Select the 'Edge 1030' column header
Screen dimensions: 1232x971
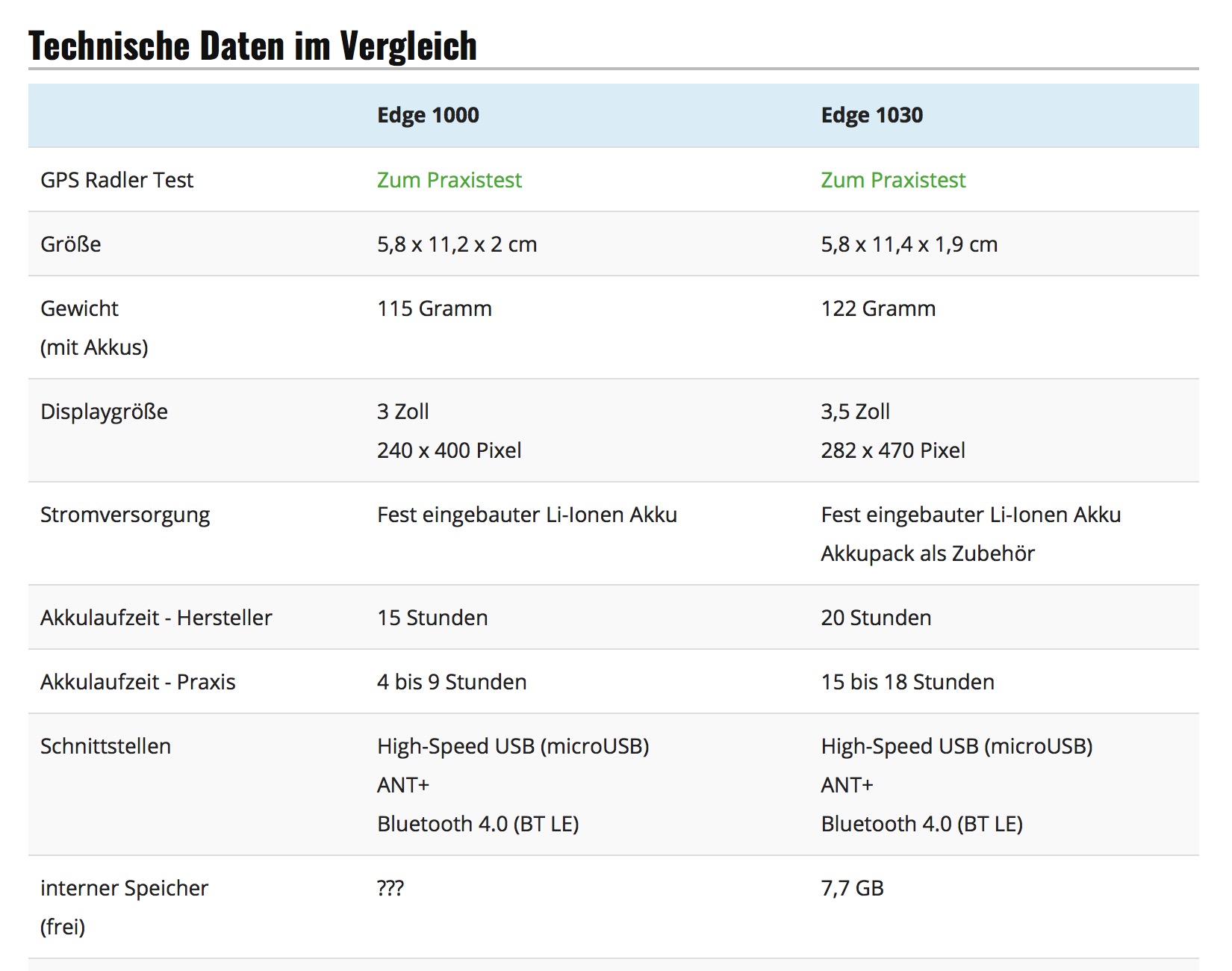click(872, 115)
